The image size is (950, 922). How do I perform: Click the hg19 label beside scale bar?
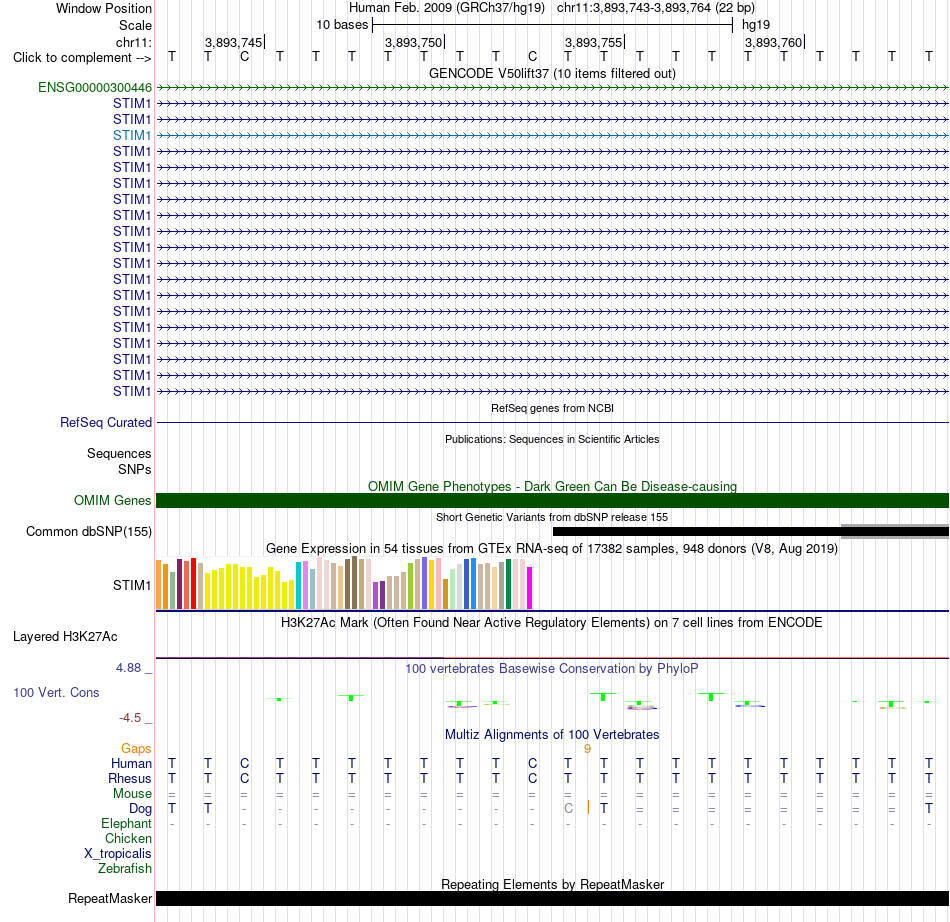click(756, 25)
